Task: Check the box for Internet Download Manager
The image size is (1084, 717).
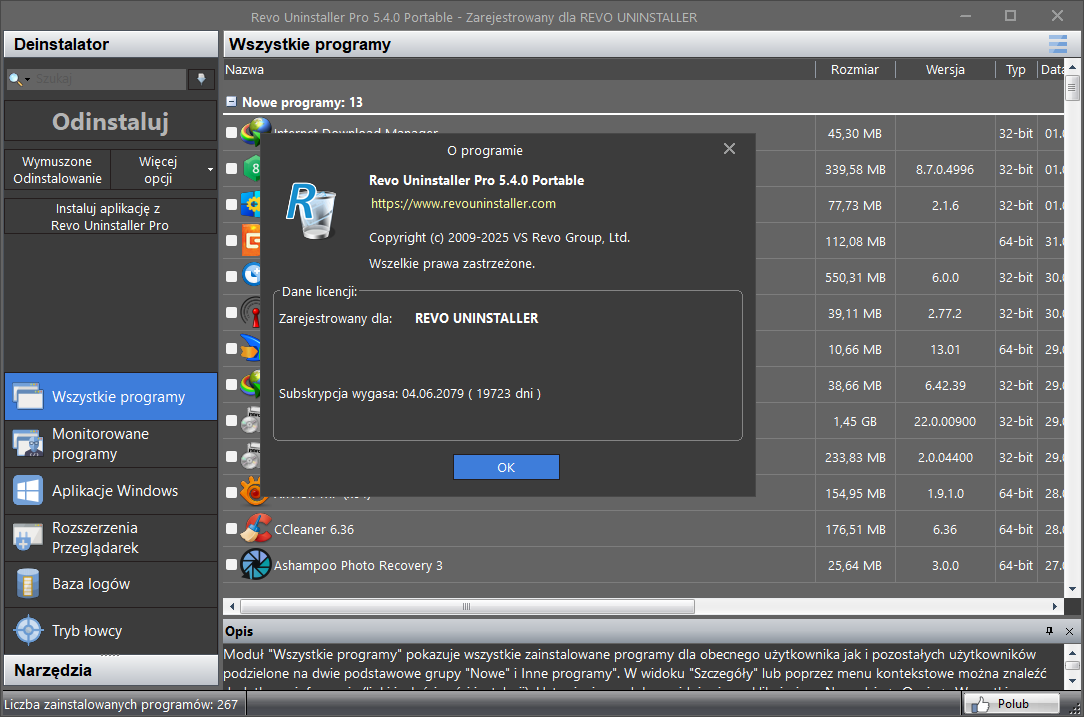Action: [x=232, y=133]
